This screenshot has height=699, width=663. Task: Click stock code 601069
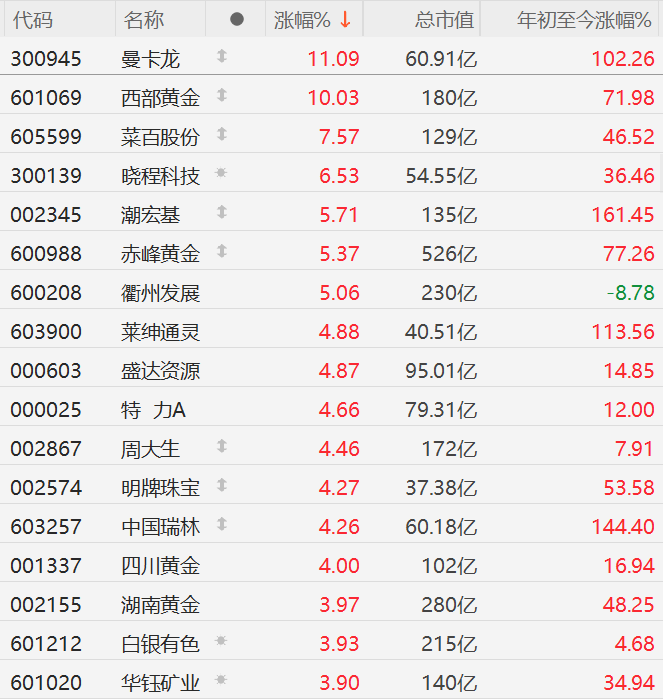pos(46,98)
